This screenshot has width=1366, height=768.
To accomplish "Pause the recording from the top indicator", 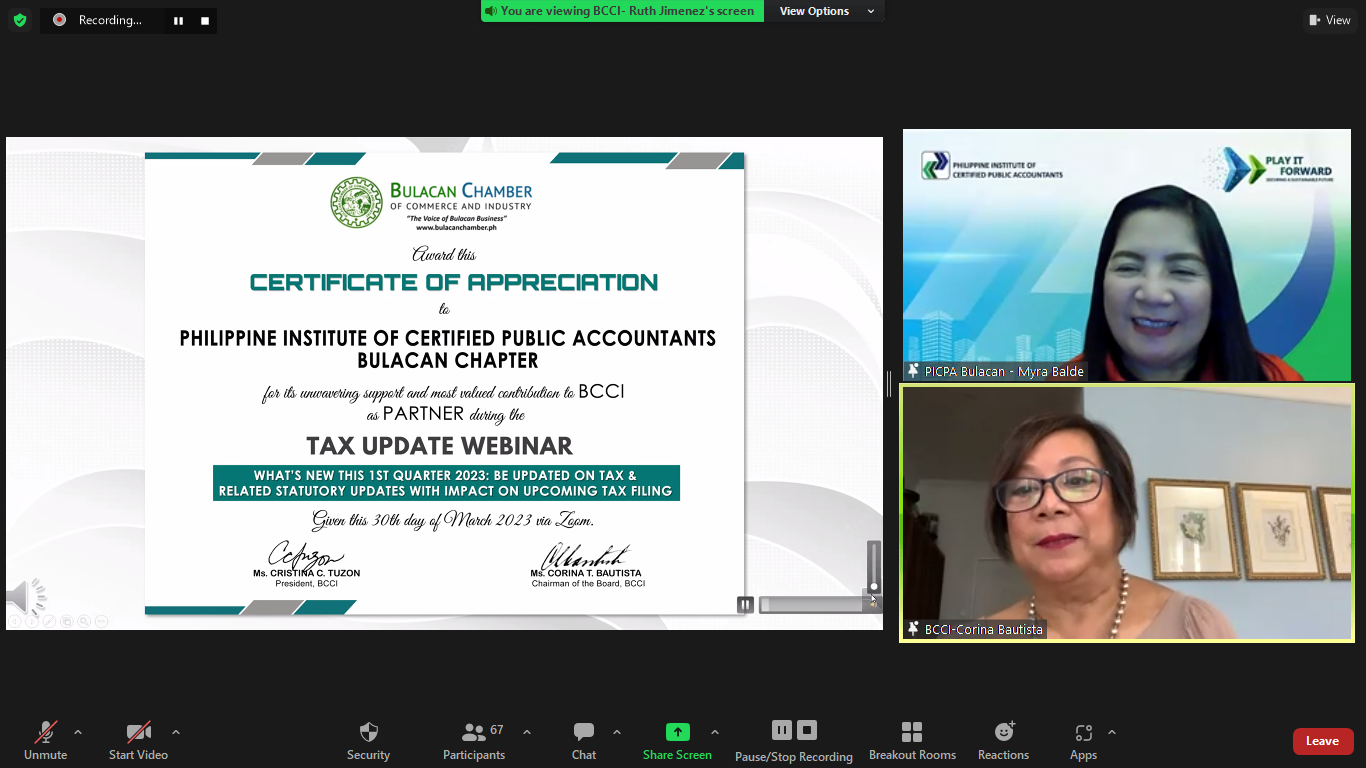I will (178, 20).
